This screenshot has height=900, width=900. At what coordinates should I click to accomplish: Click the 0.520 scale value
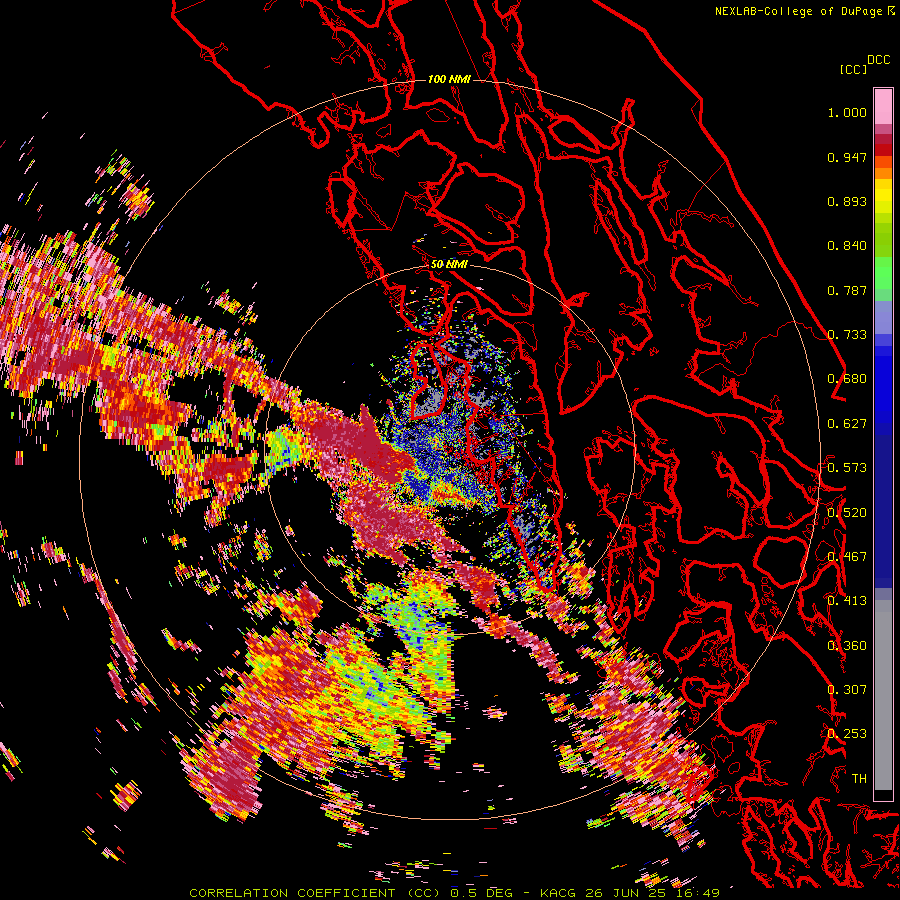click(x=847, y=513)
